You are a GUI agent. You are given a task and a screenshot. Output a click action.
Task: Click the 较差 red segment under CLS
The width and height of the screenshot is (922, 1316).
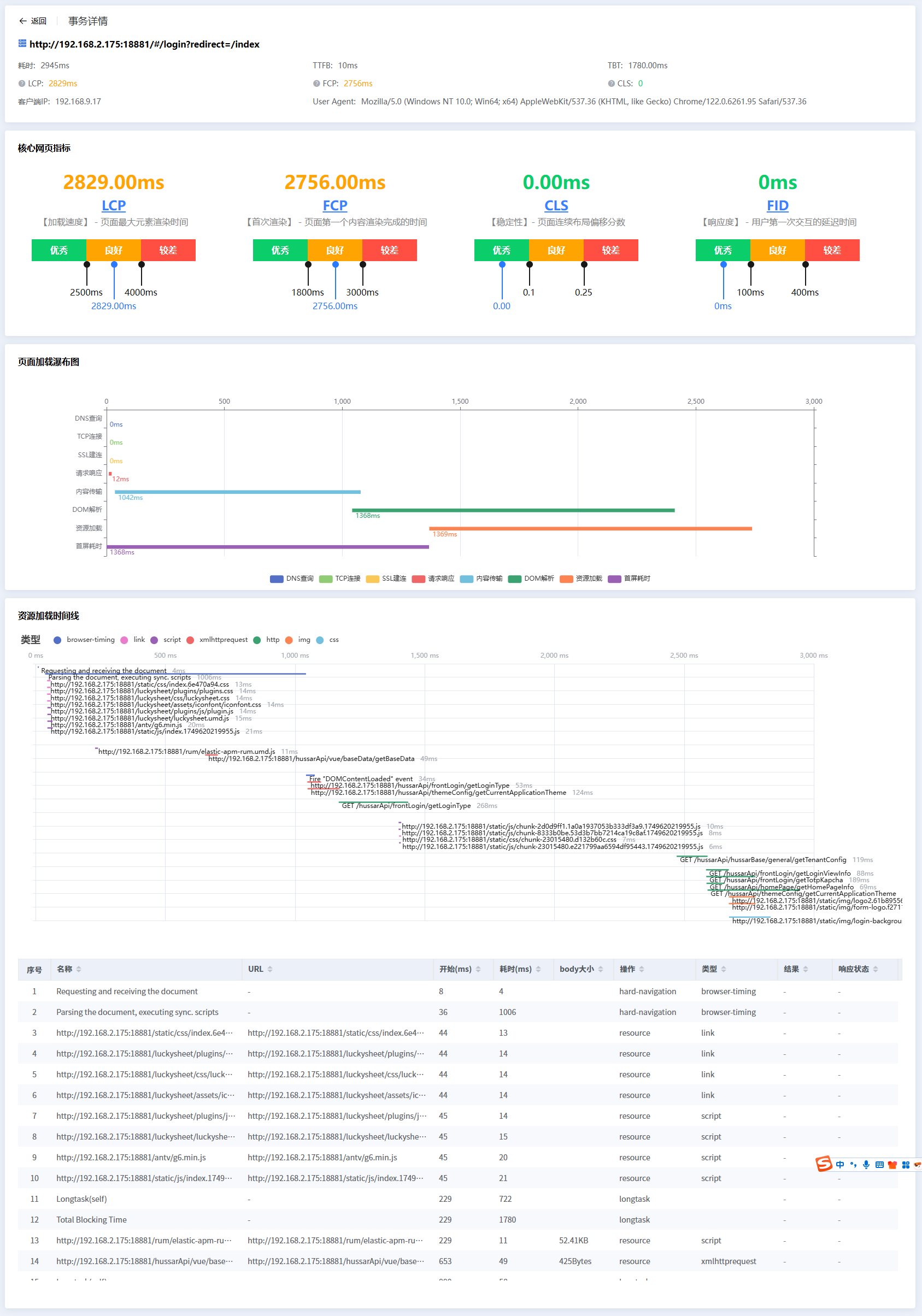(610, 251)
